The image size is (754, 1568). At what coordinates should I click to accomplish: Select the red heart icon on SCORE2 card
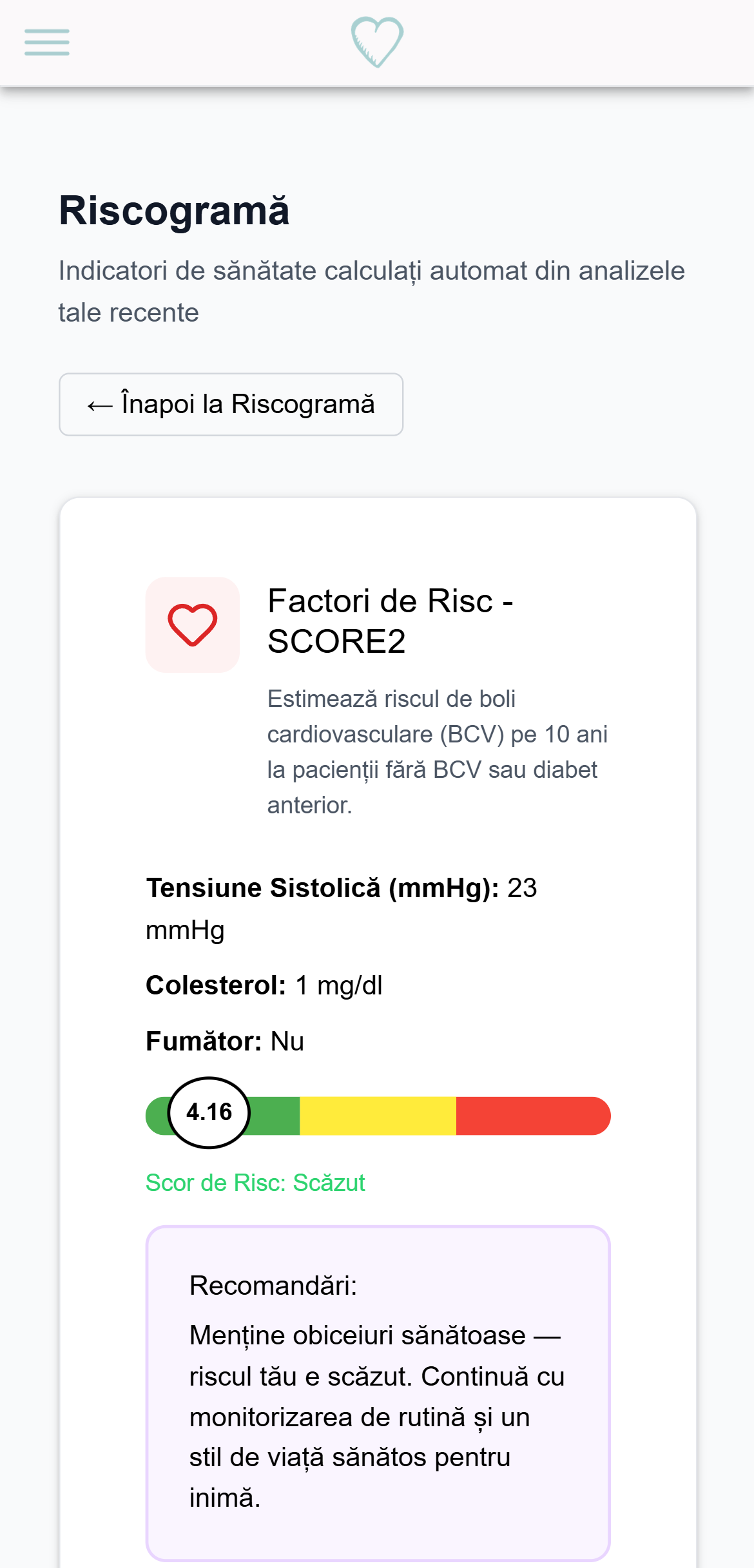pos(191,623)
